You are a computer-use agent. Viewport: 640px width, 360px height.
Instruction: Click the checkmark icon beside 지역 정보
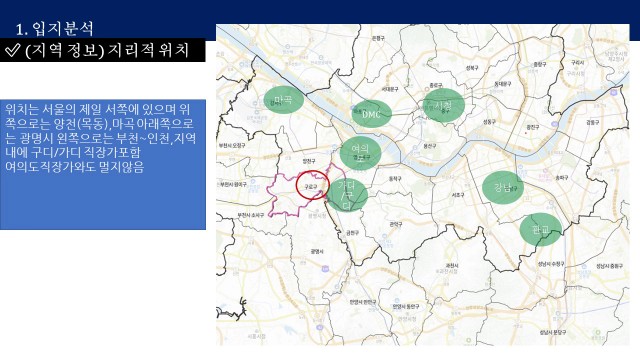click(12, 50)
